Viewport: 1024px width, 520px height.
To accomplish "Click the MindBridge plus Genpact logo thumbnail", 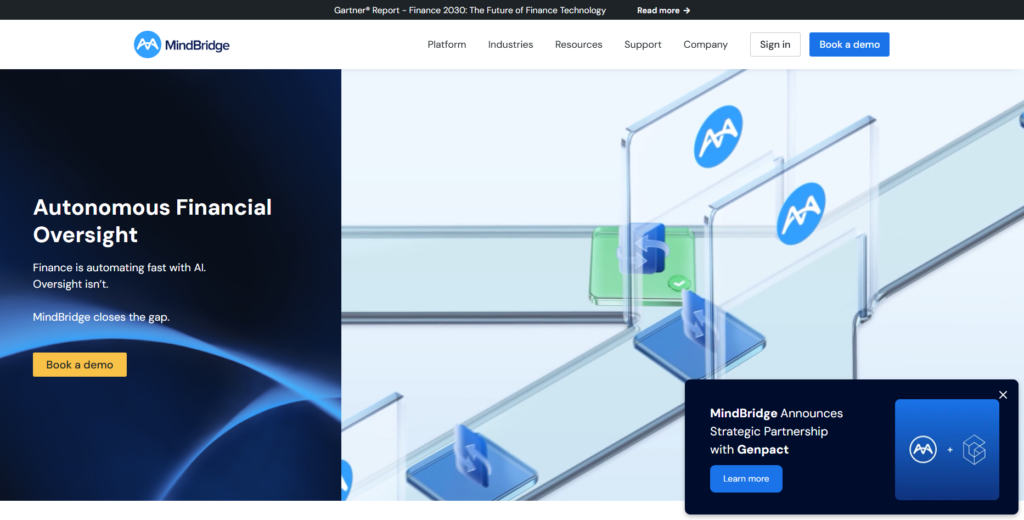I will (x=947, y=449).
